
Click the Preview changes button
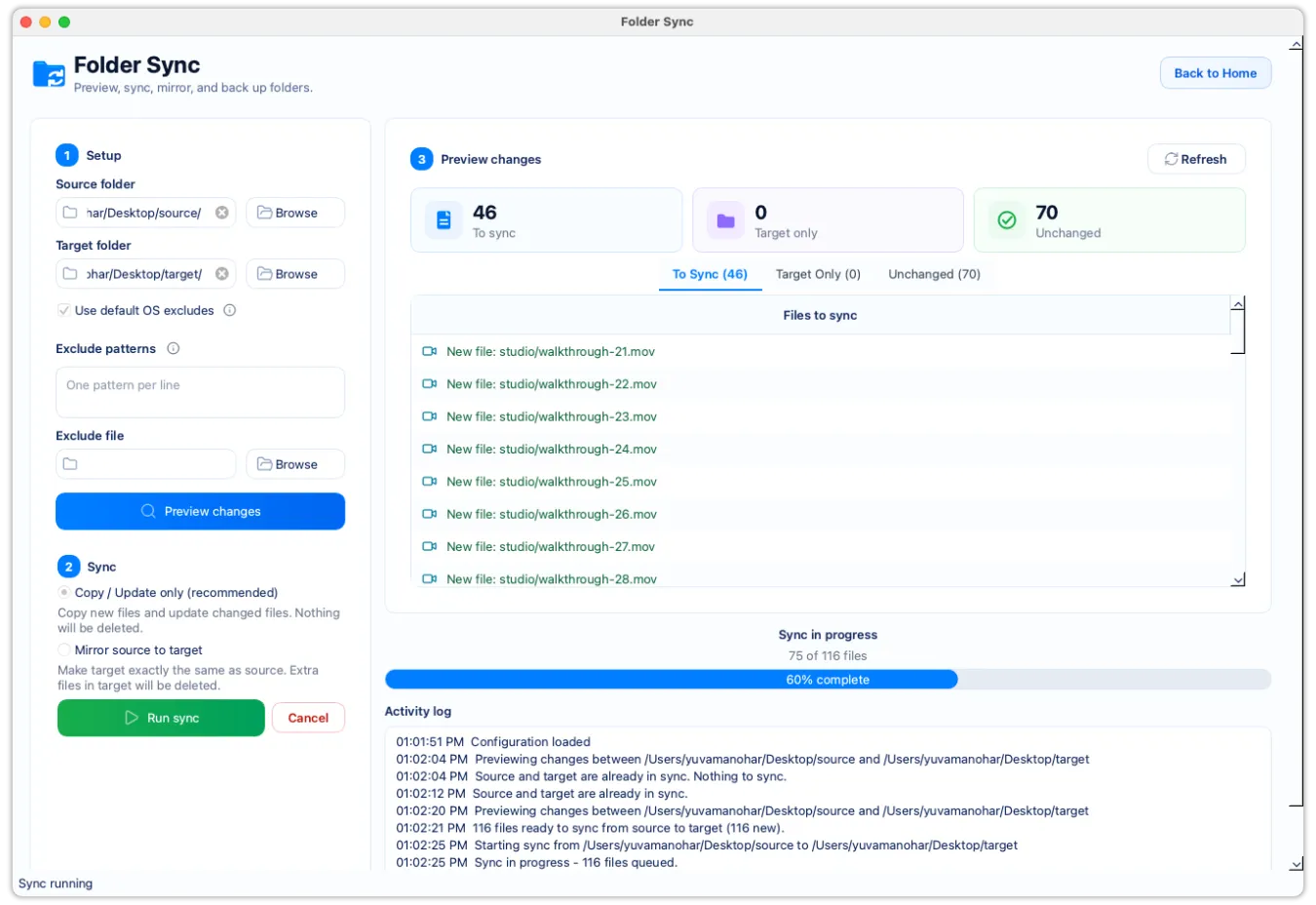(x=200, y=511)
